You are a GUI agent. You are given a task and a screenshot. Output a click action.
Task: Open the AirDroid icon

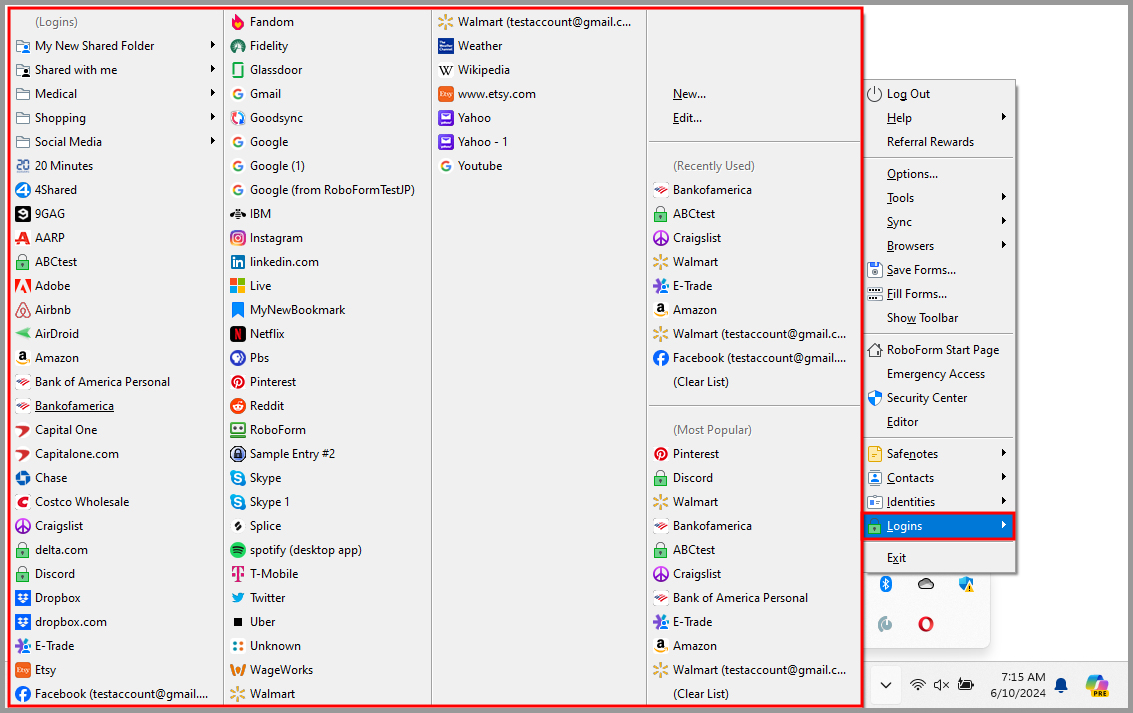(23, 334)
